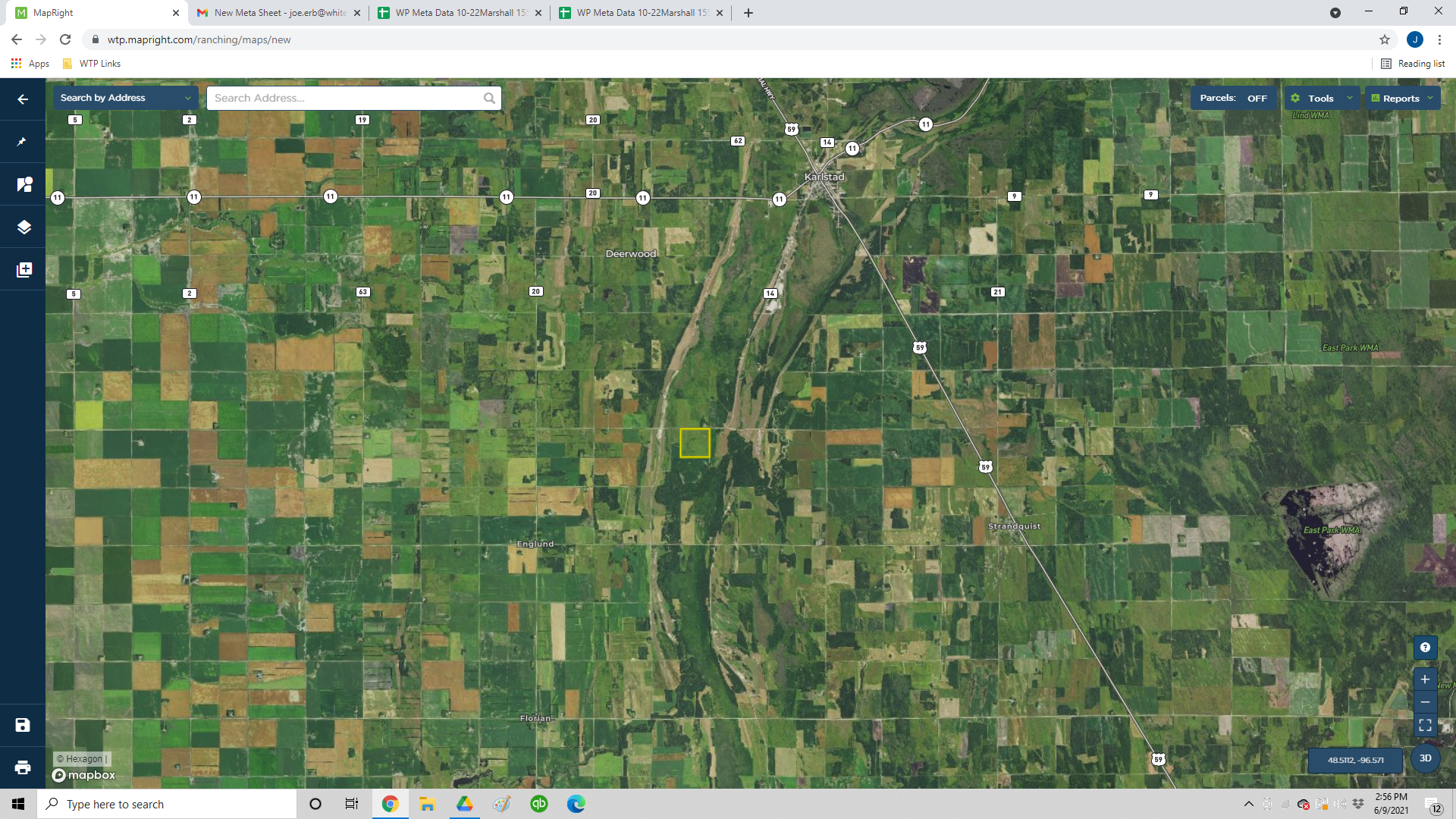Zoom out with minus button
This screenshot has height=819, width=1456.
point(1425,702)
